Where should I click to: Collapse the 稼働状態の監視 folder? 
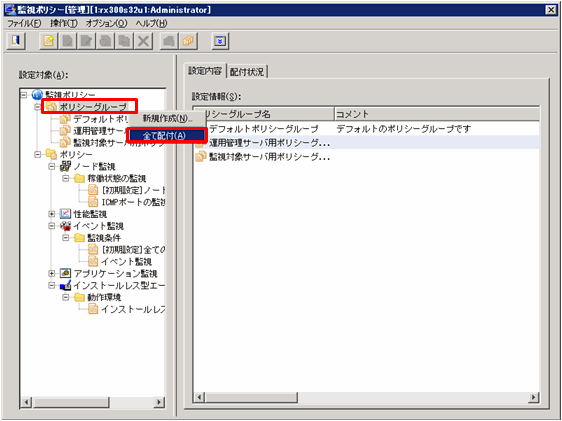click(x=66, y=178)
